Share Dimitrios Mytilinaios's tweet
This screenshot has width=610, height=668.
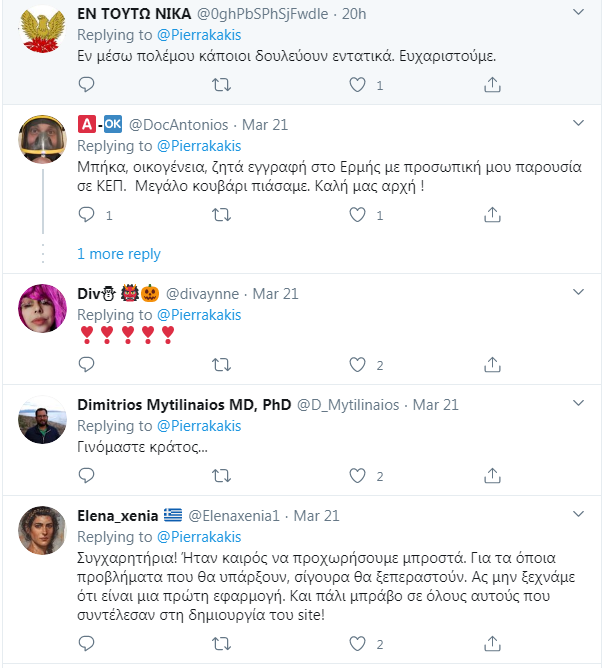[492, 476]
